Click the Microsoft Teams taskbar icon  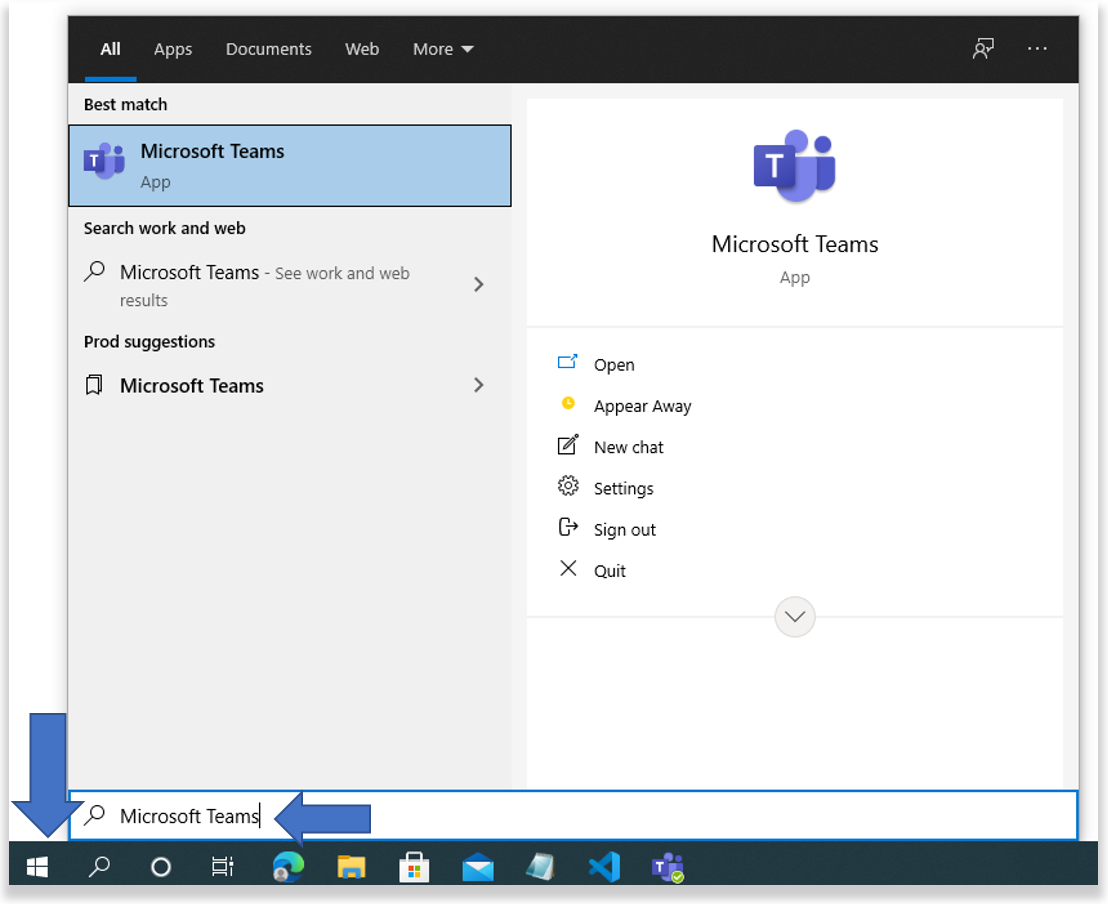667,867
